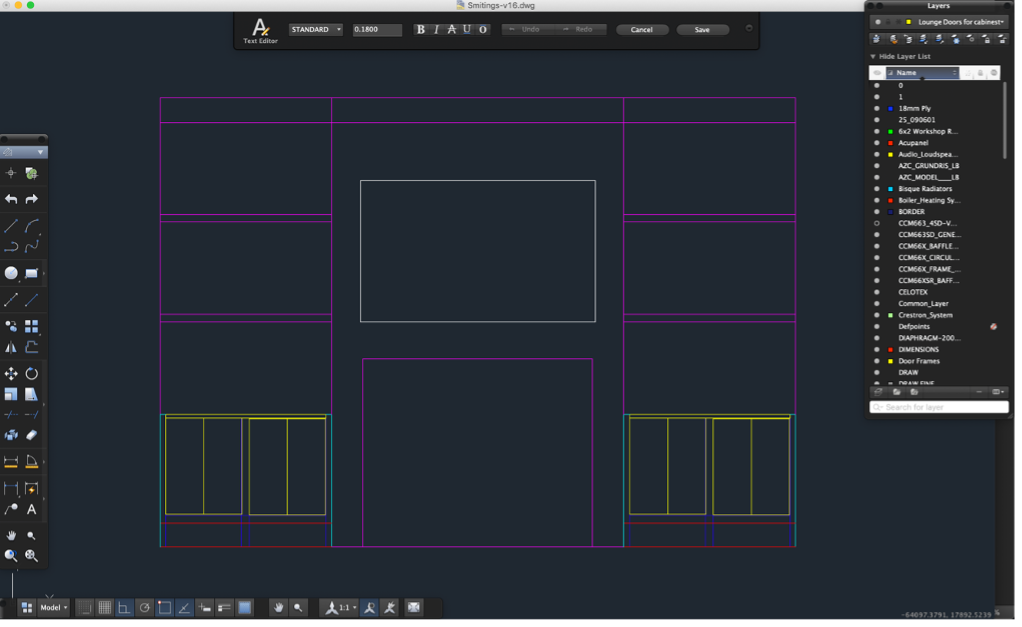Viewport: 1022px width, 627px height.
Task: Toggle visibility of the Acupanel layer
Action: click(877, 143)
